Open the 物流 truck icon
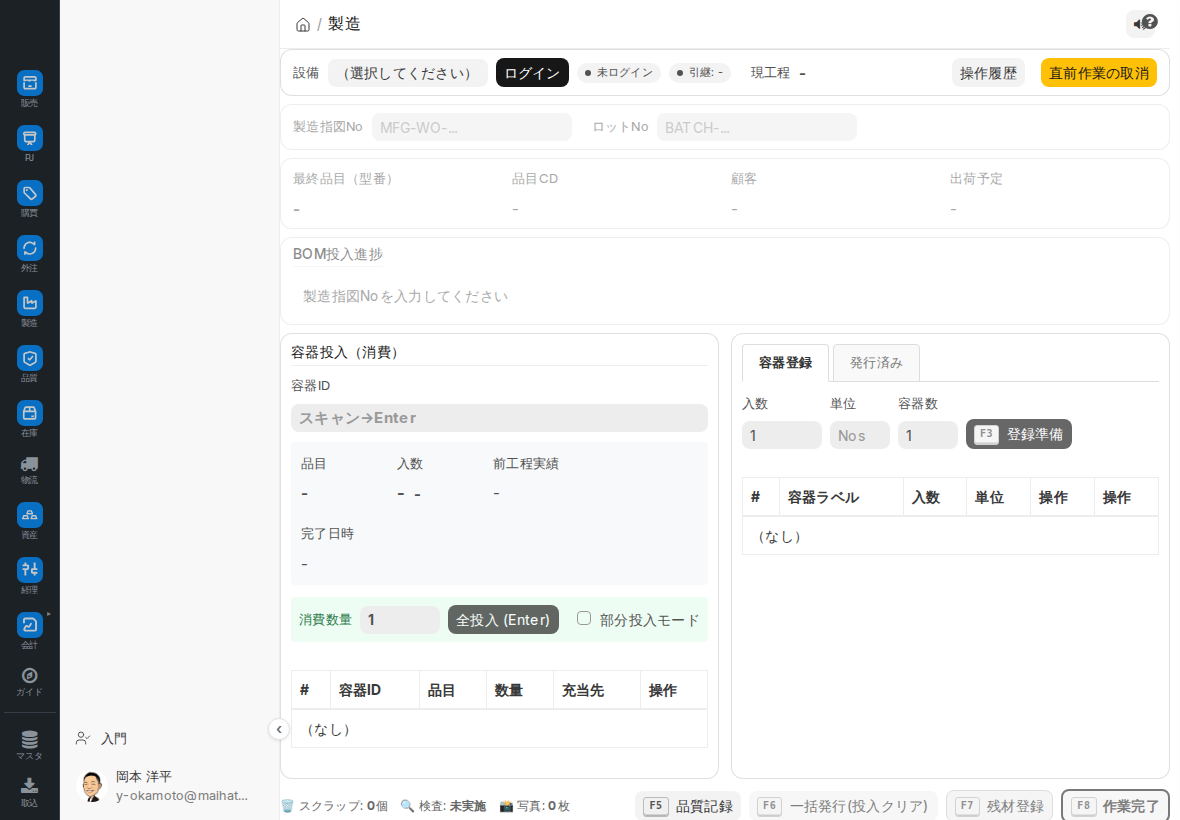Image resolution: width=1180 pixels, height=820 pixels. pos(29,464)
